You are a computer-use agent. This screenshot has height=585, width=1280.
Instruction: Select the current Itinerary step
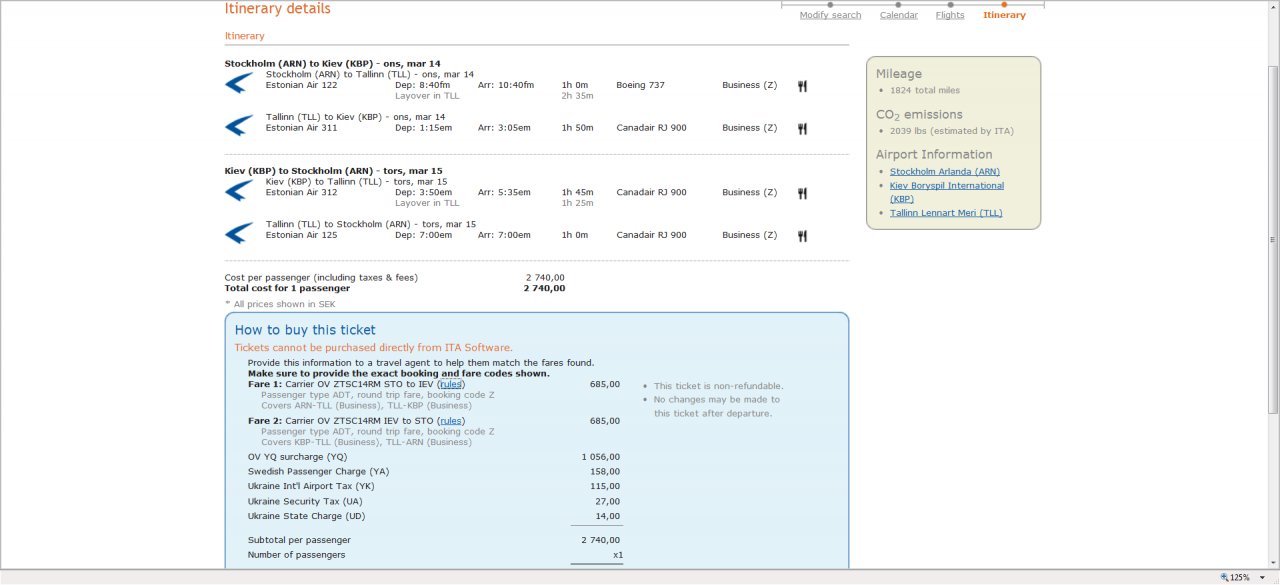tap(1004, 15)
